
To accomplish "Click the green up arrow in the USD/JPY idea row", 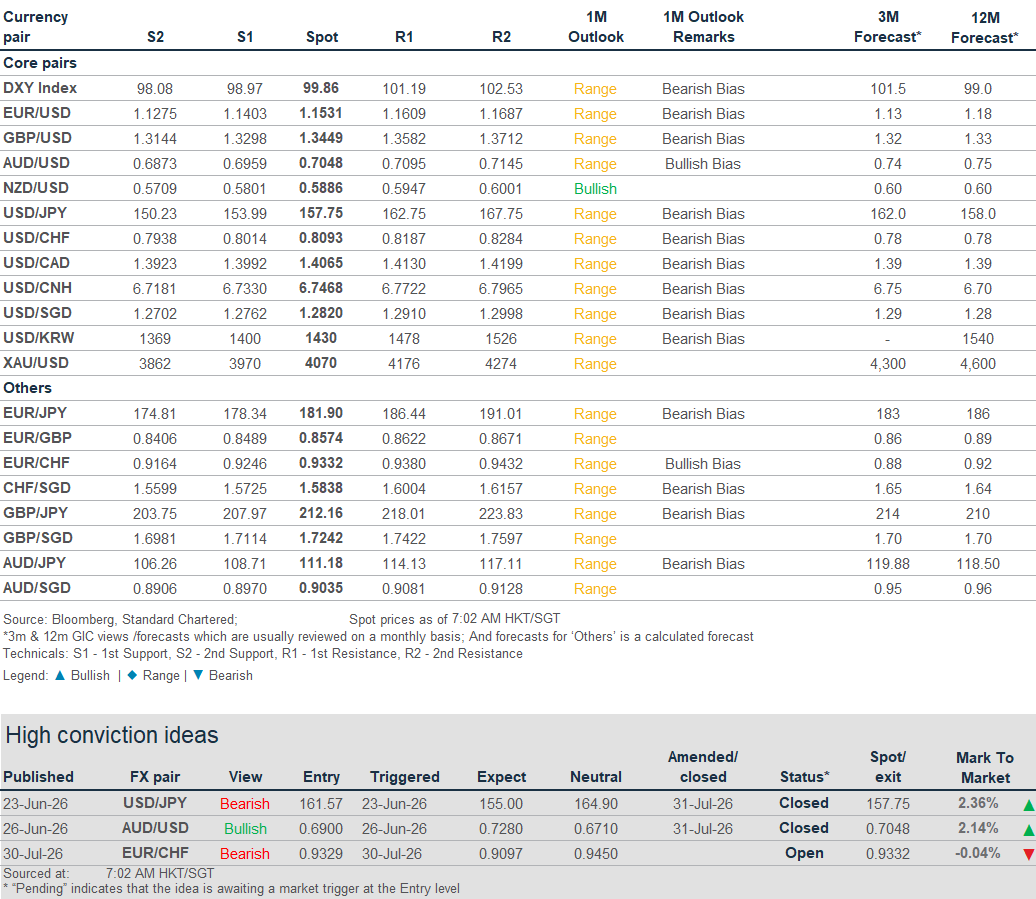I will tap(1028, 805).
